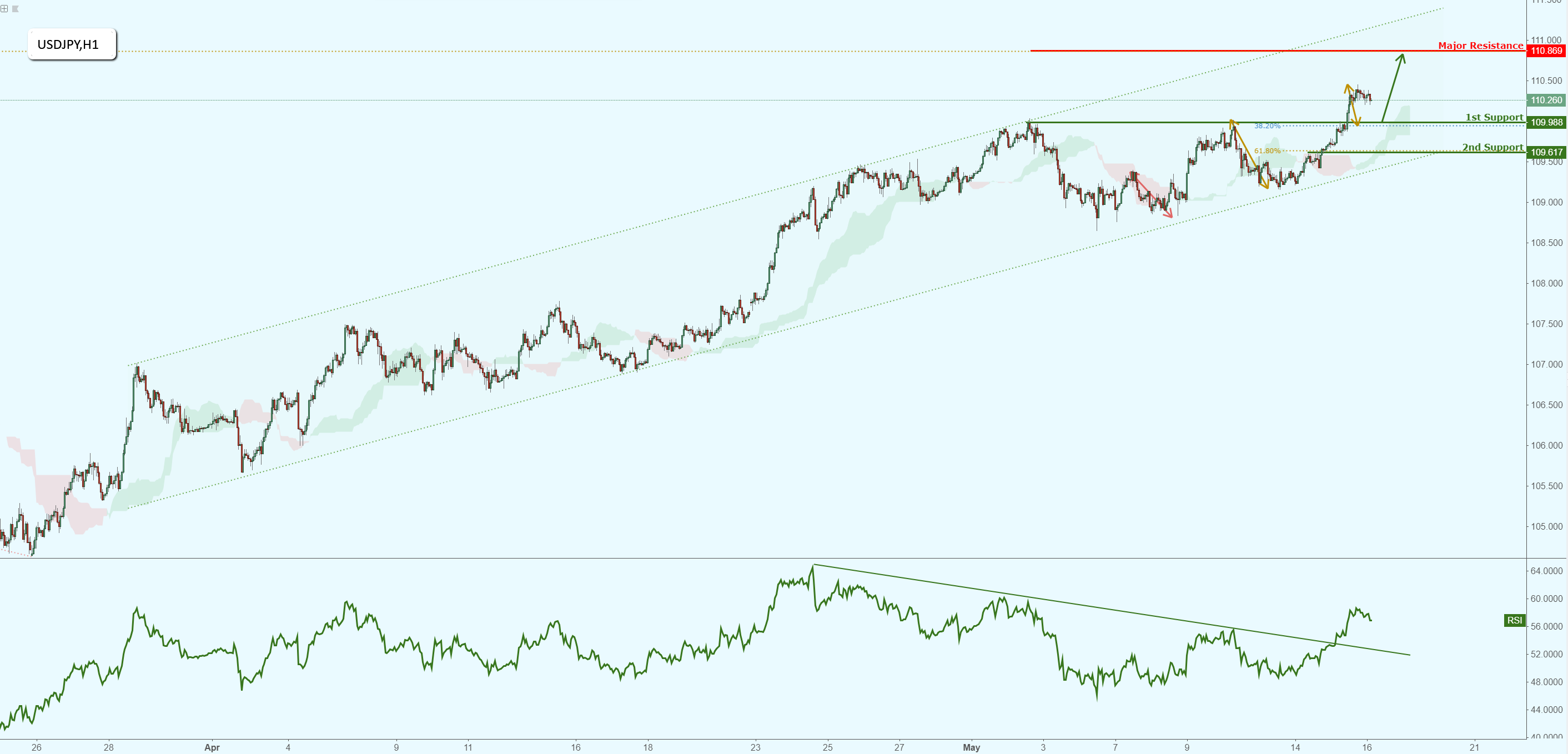Click the 52.0000 RSI scale value
1568x754 pixels.
(1547, 654)
